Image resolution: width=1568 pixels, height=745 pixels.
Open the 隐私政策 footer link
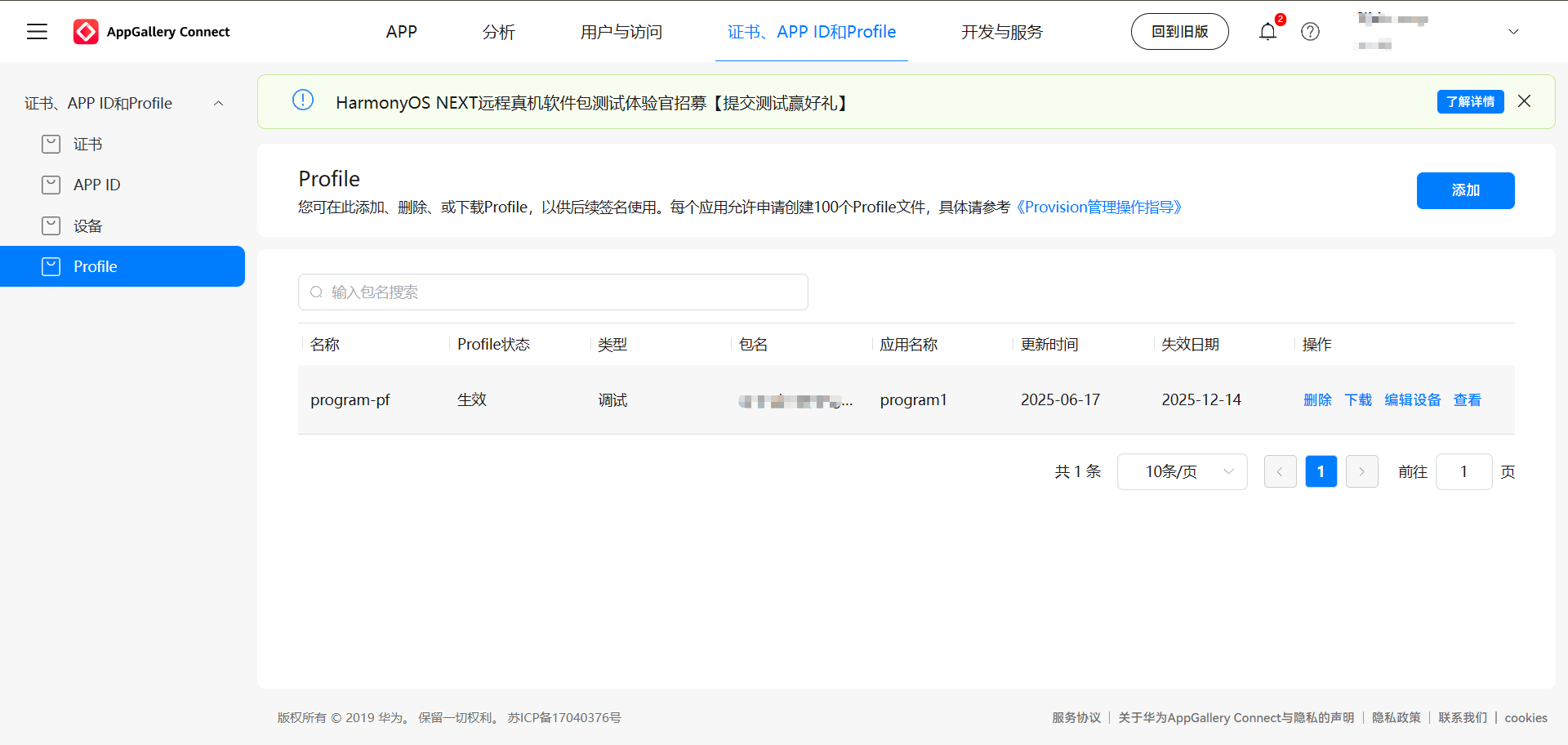(x=1396, y=717)
